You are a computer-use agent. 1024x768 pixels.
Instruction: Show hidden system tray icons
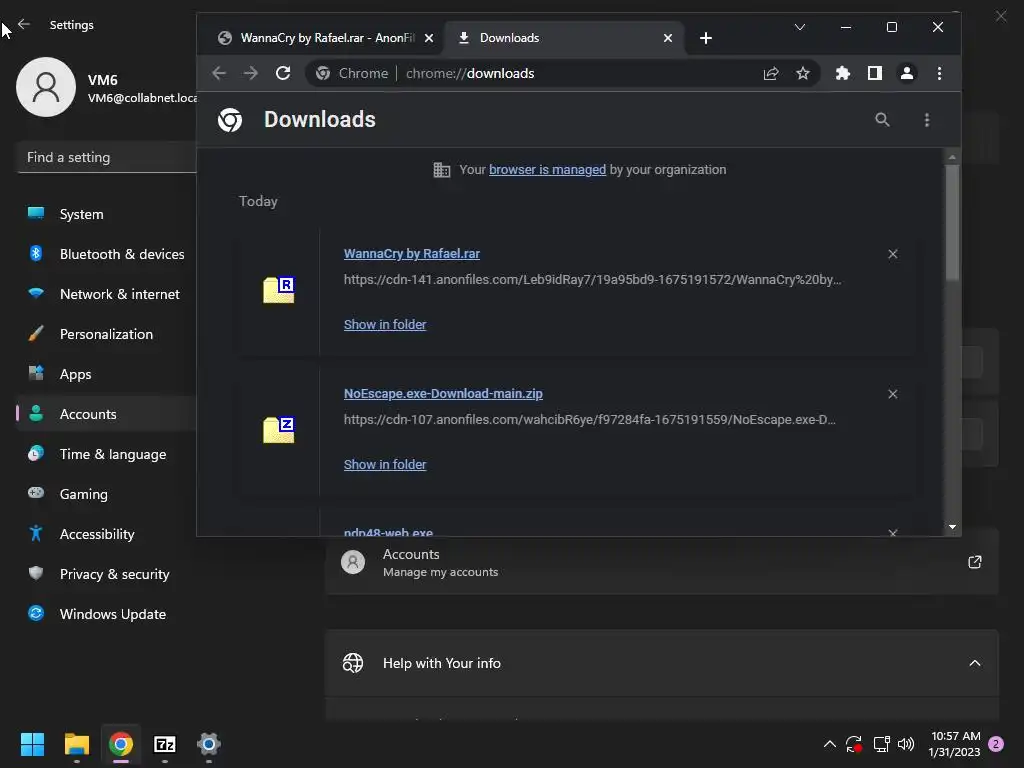pos(829,744)
